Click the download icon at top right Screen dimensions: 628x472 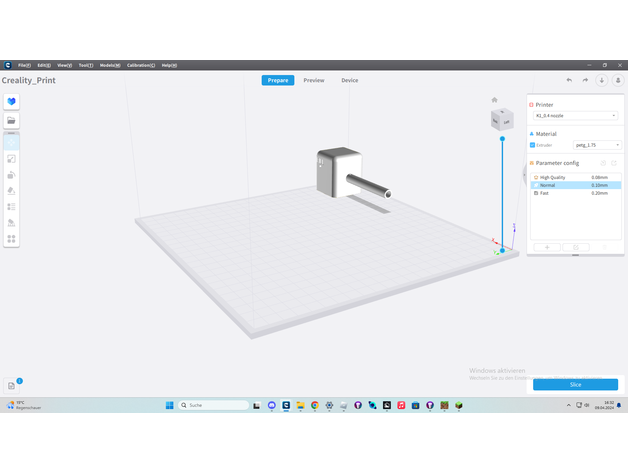[602, 80]
